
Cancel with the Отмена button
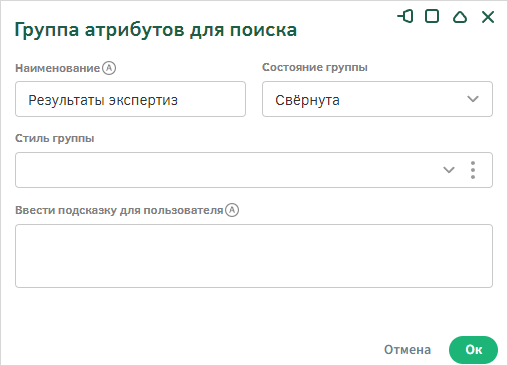pos(407,350)
